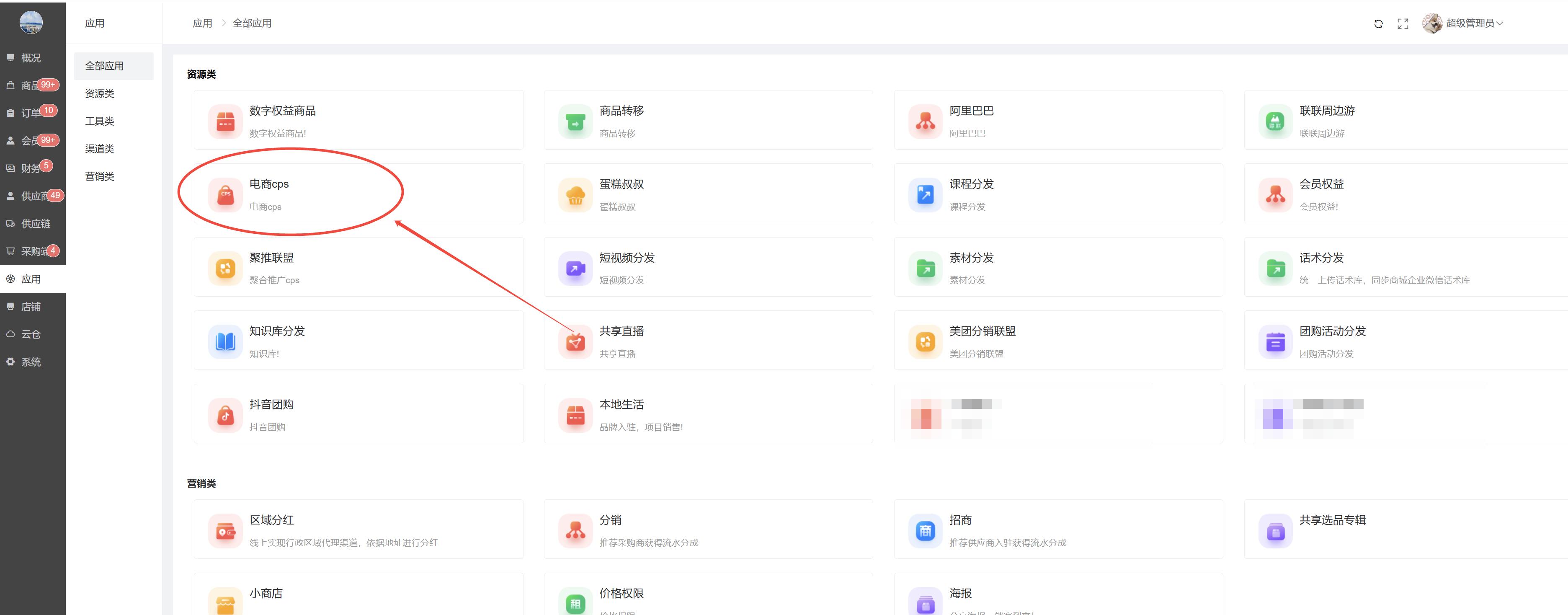
Task: Open the 电商cps app icon
Action: coord(225,195)
